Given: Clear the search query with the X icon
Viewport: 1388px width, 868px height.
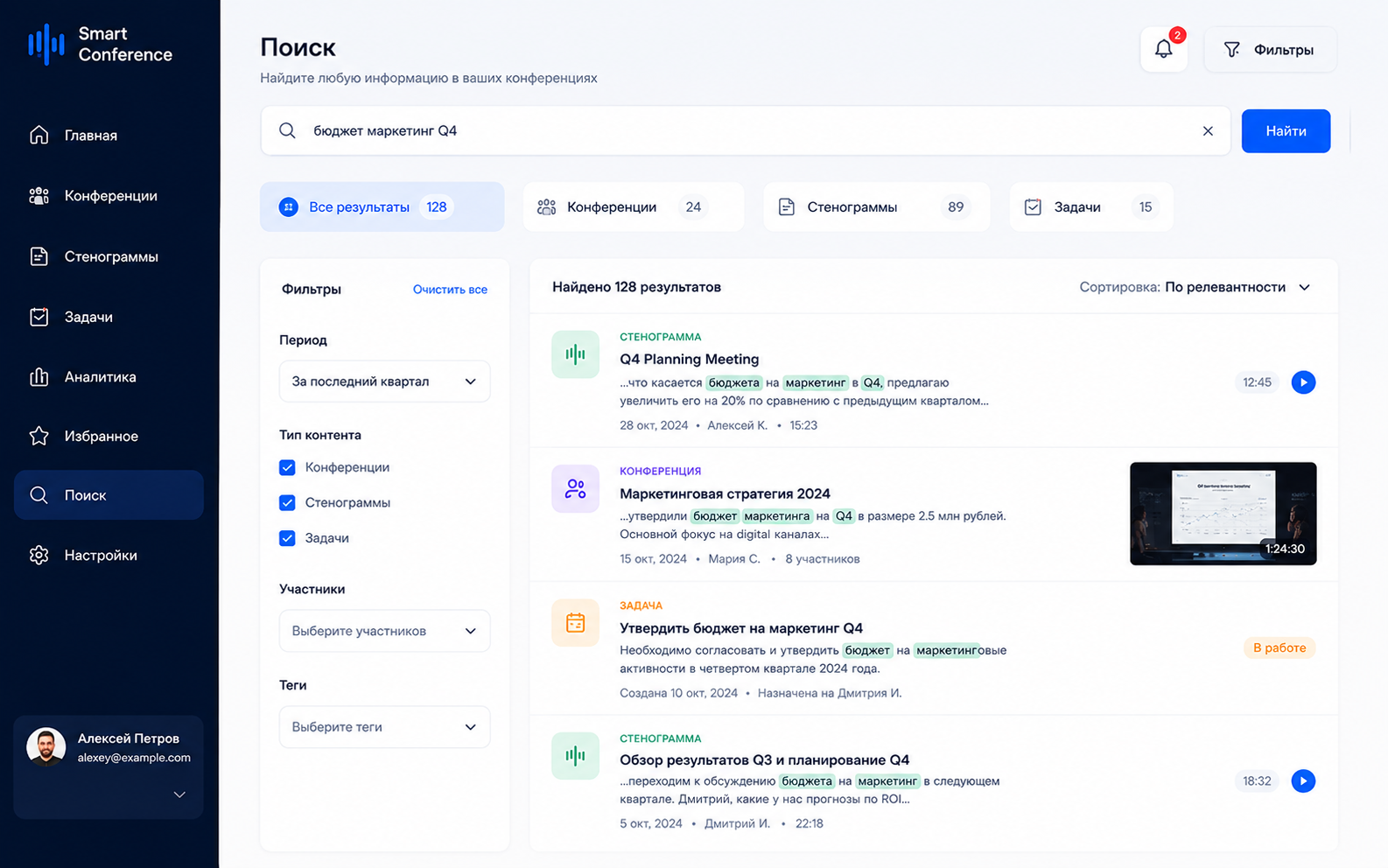Looking at the screenshot, I should click(x=1208, y=130).
